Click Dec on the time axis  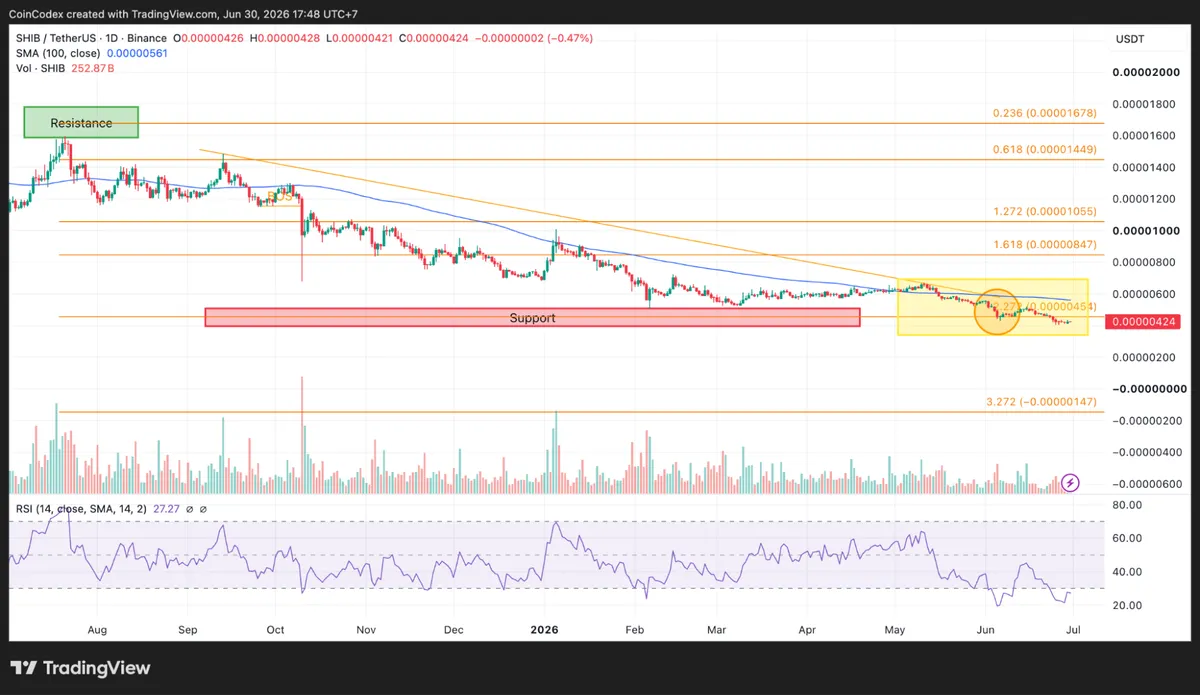coord(453,631)
